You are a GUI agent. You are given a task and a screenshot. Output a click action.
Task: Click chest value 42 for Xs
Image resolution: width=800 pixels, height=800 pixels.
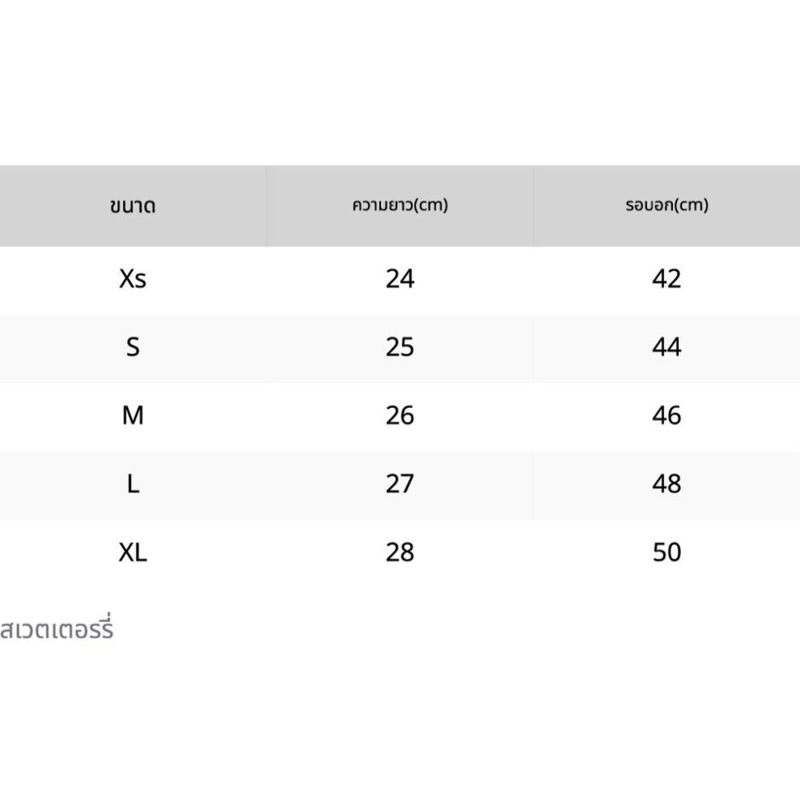tap(666, 279)
